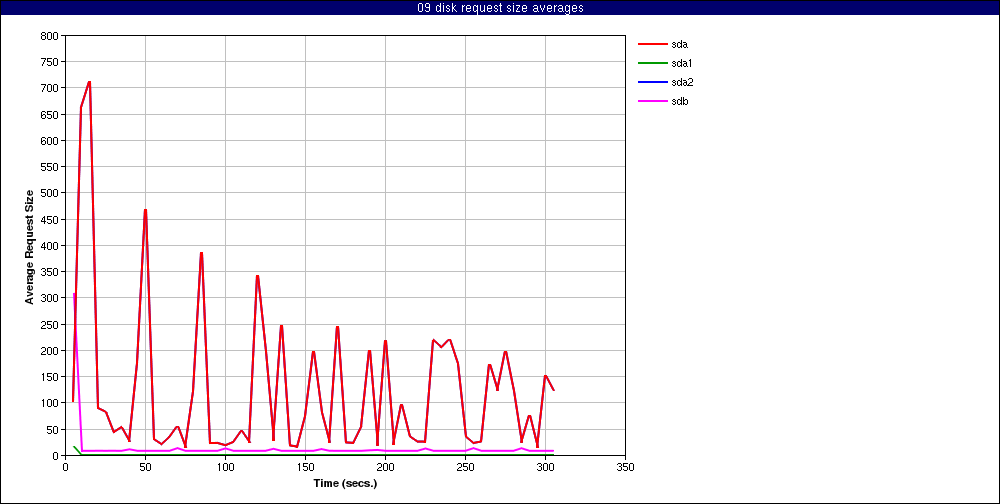1000x504 pixels.
Task: Click the chart title '09 disk request size averages'
Action: pos(500,8)
